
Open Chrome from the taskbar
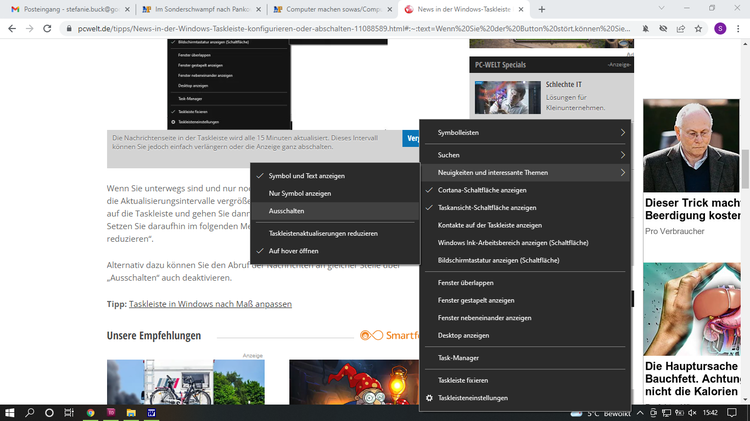[x=90, y=412]
